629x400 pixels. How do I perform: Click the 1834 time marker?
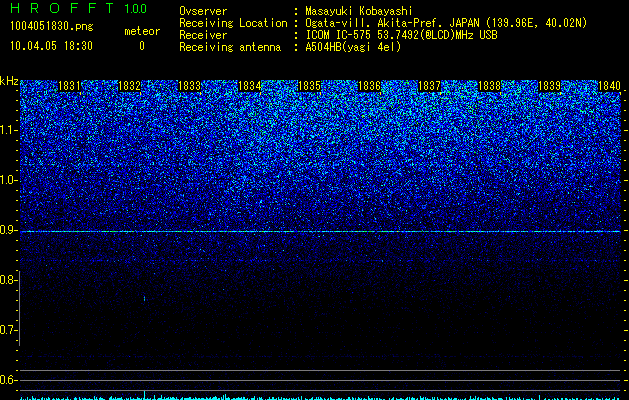(250, 86)
